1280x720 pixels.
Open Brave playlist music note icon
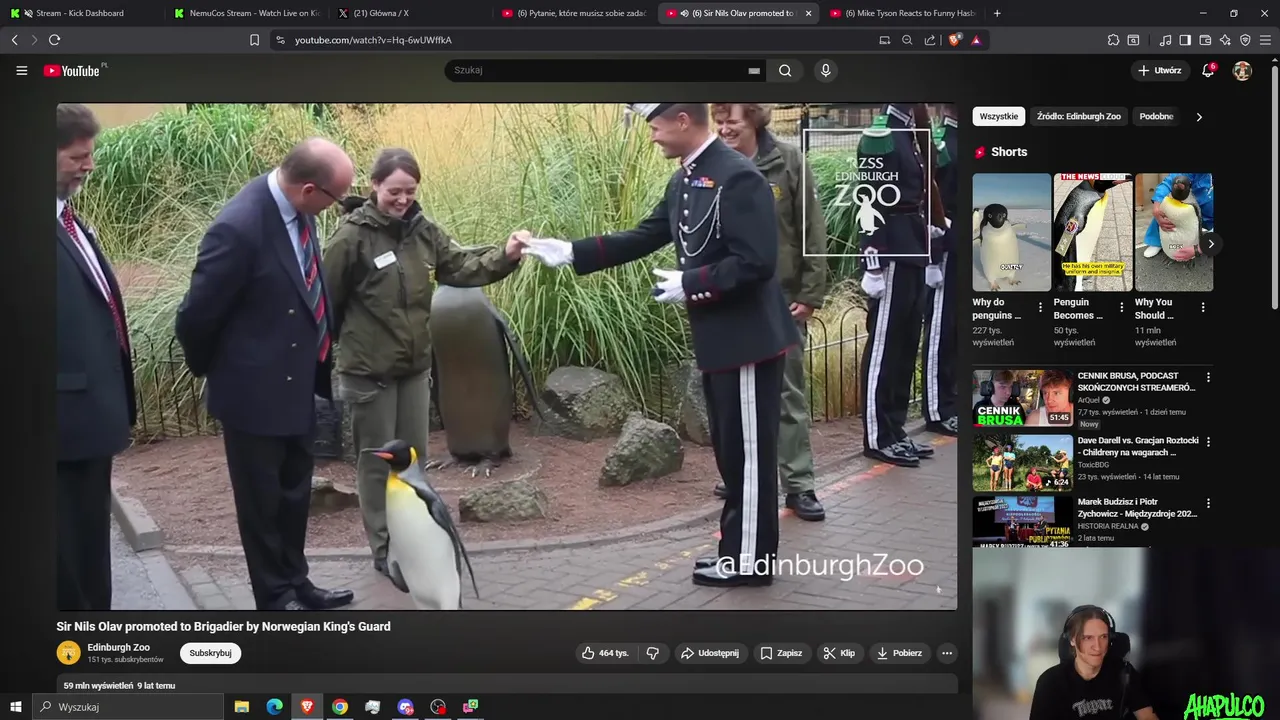click(1165, 40)
